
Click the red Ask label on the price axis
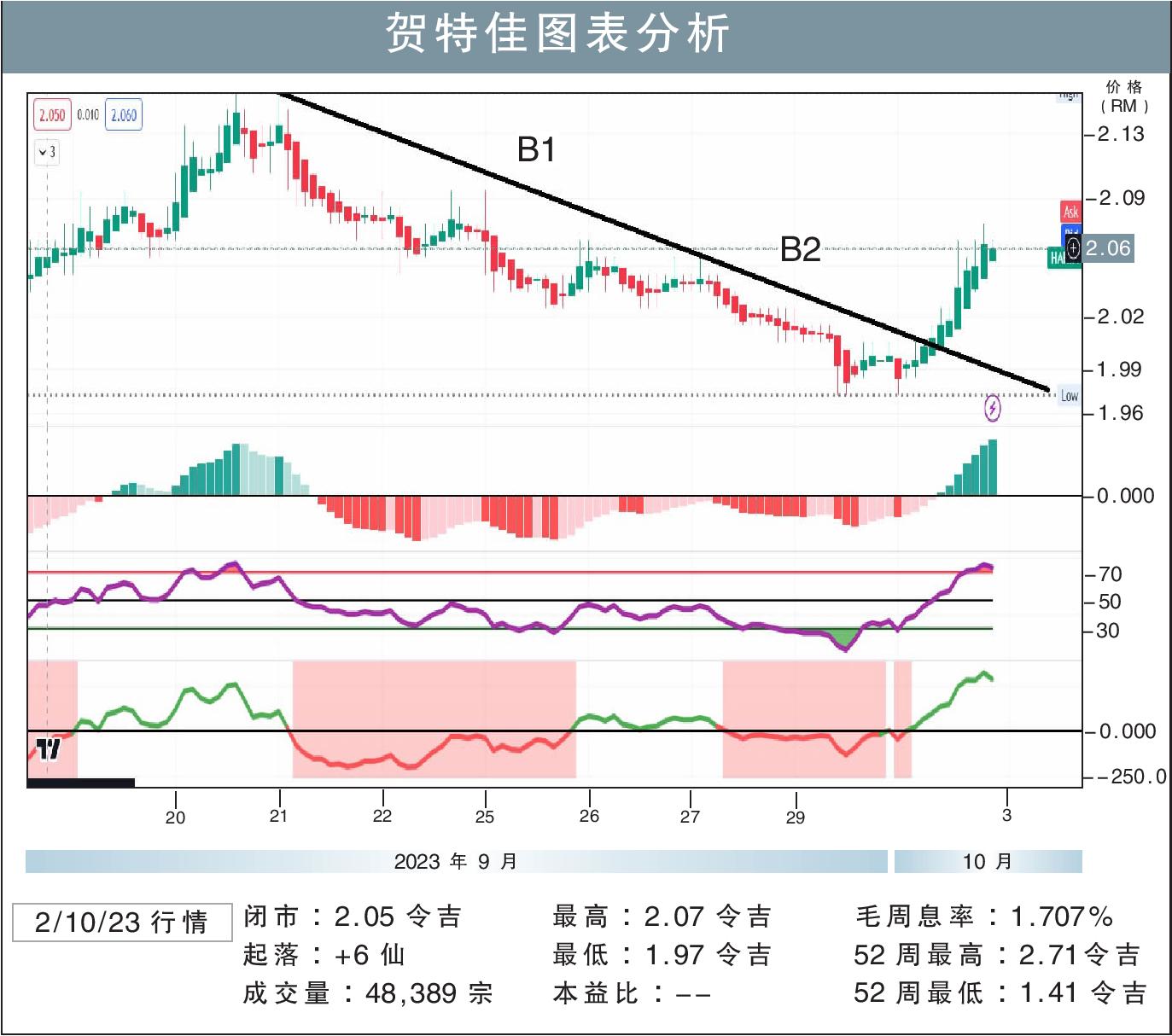pyautogui.click(x=1070, y=212)
